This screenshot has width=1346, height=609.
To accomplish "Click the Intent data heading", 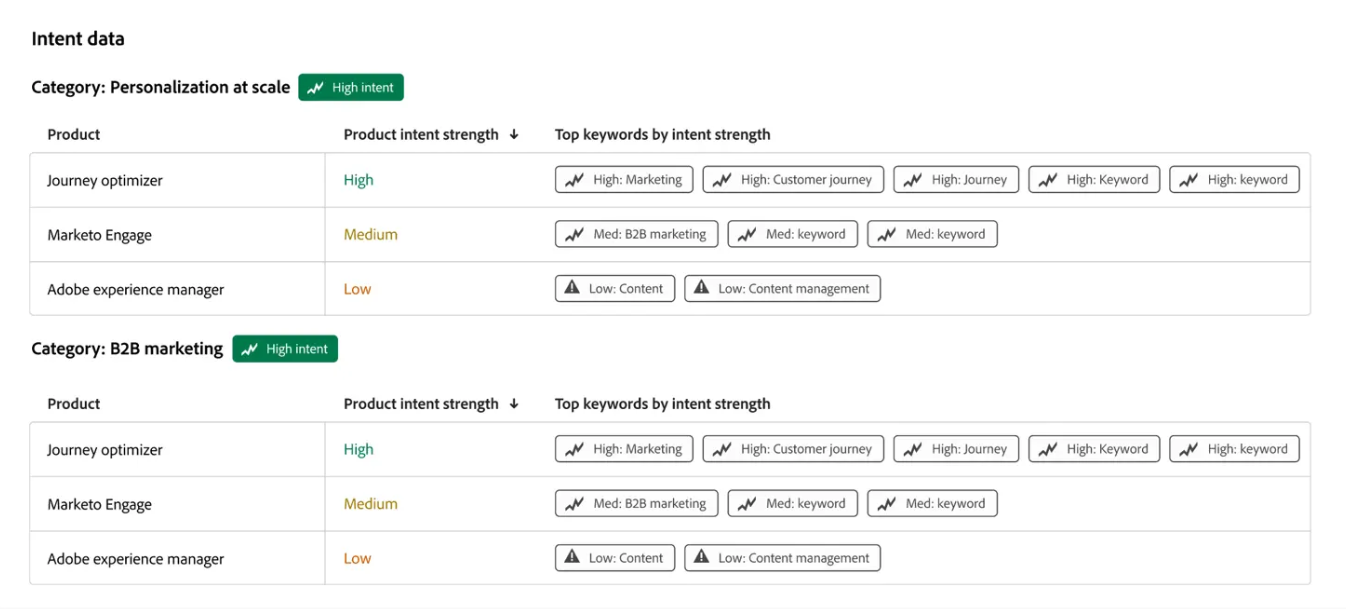I will click(78, 39).
